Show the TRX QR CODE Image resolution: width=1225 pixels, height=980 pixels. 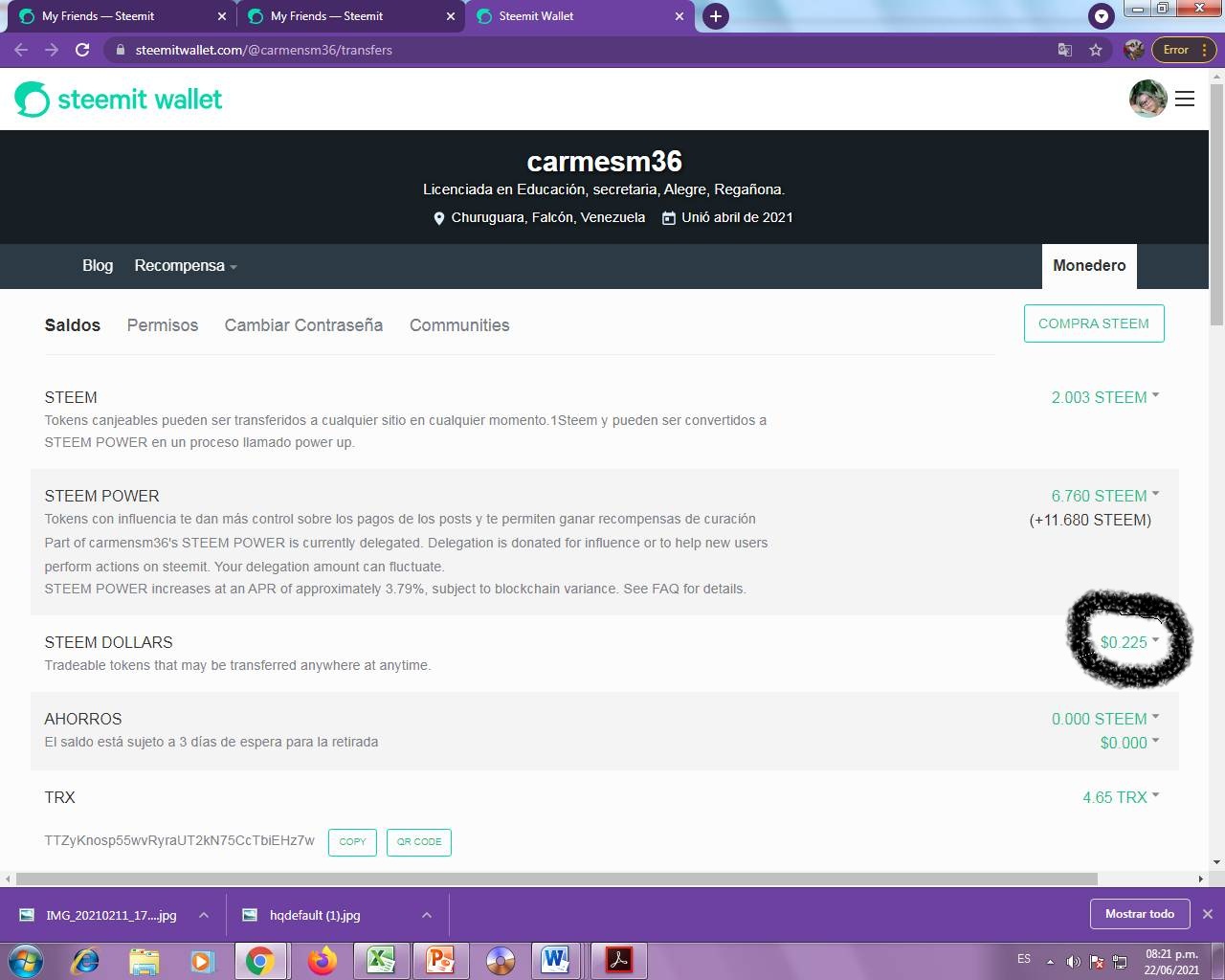coord(419,842)
